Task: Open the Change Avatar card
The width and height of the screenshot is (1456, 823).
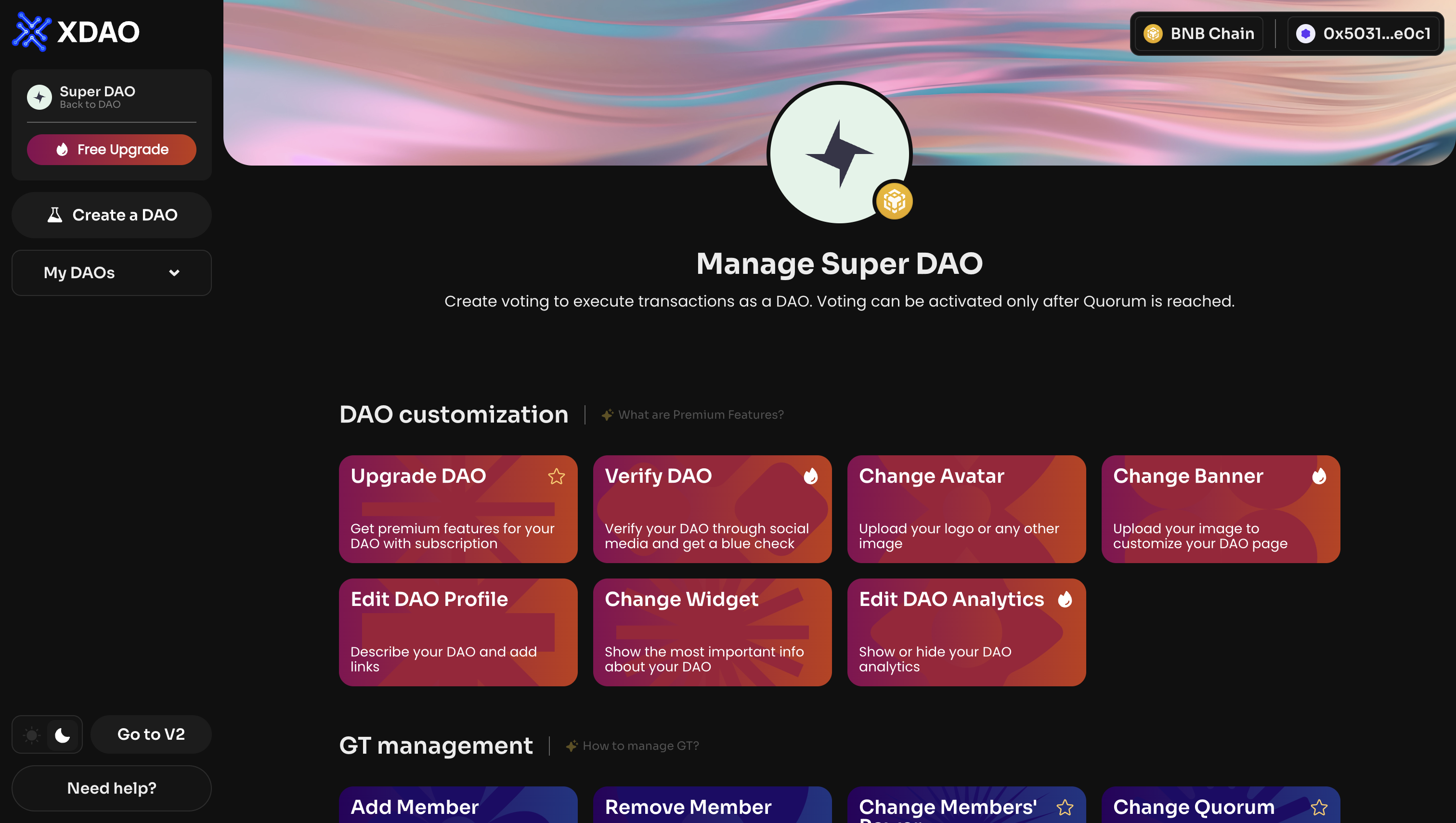Action: coord(966,509)
